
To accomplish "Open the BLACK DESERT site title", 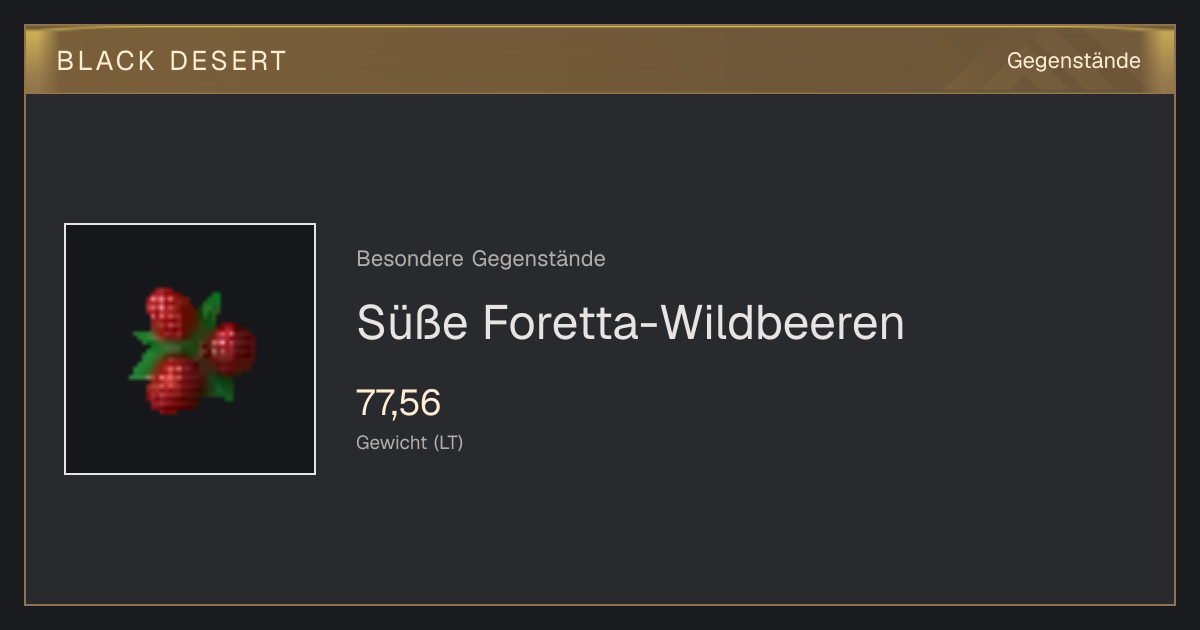I will [x=172, y=61].
